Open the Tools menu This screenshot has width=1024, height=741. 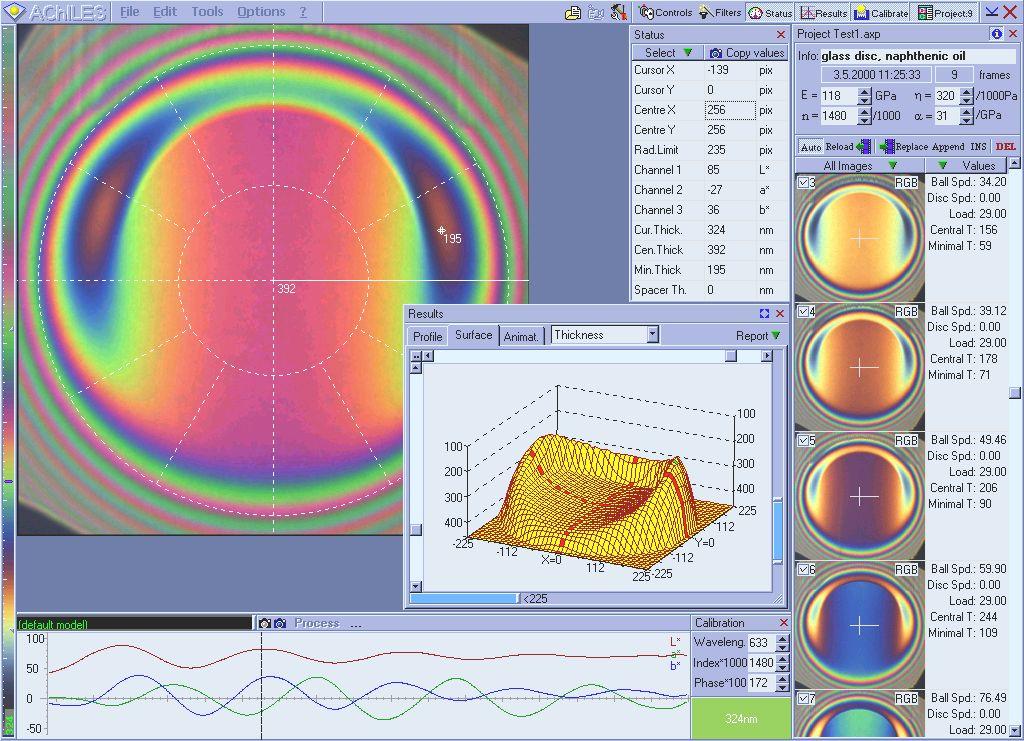(207, 12)
